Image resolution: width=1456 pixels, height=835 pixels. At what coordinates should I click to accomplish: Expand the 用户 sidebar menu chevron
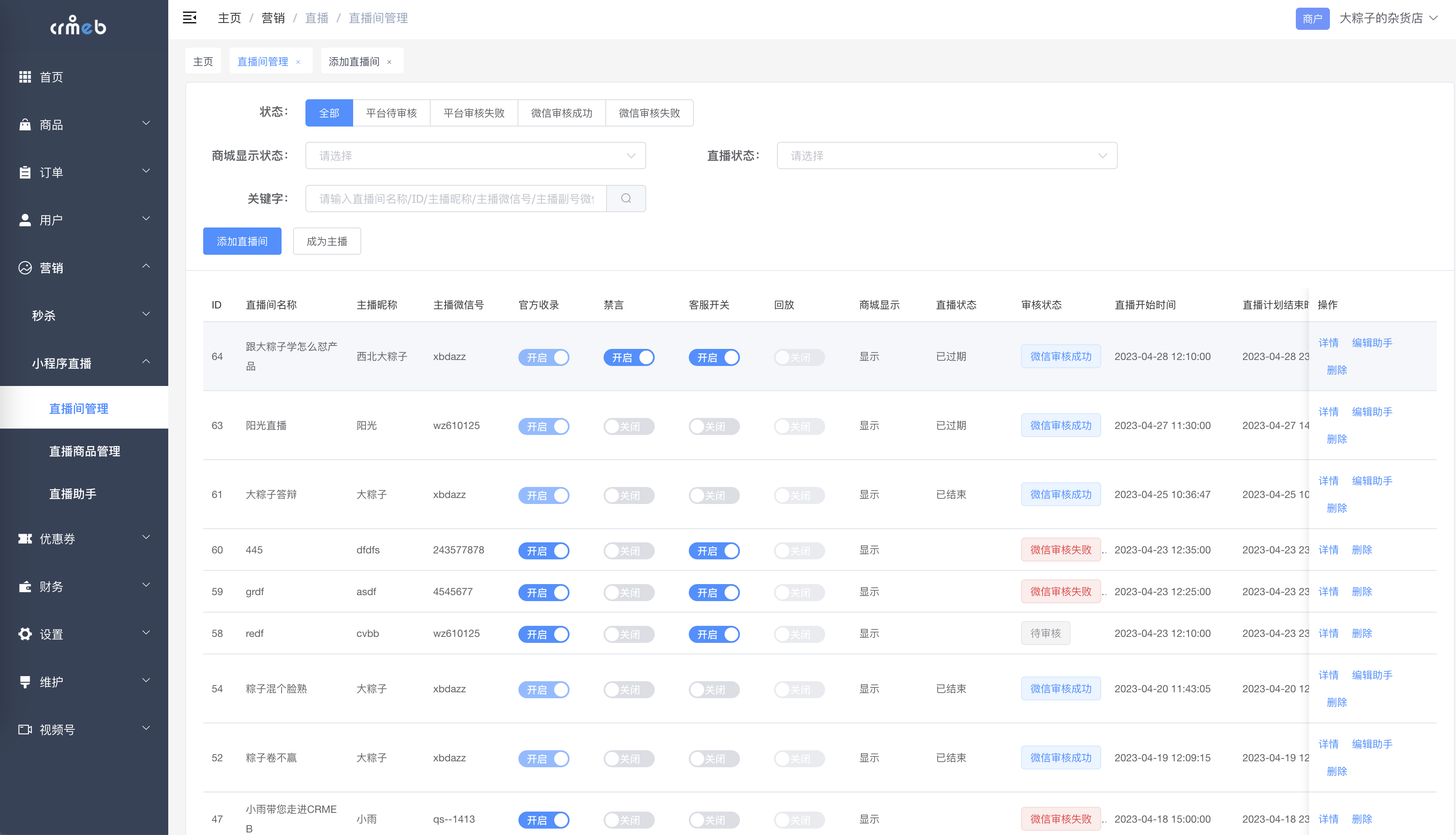146,219
